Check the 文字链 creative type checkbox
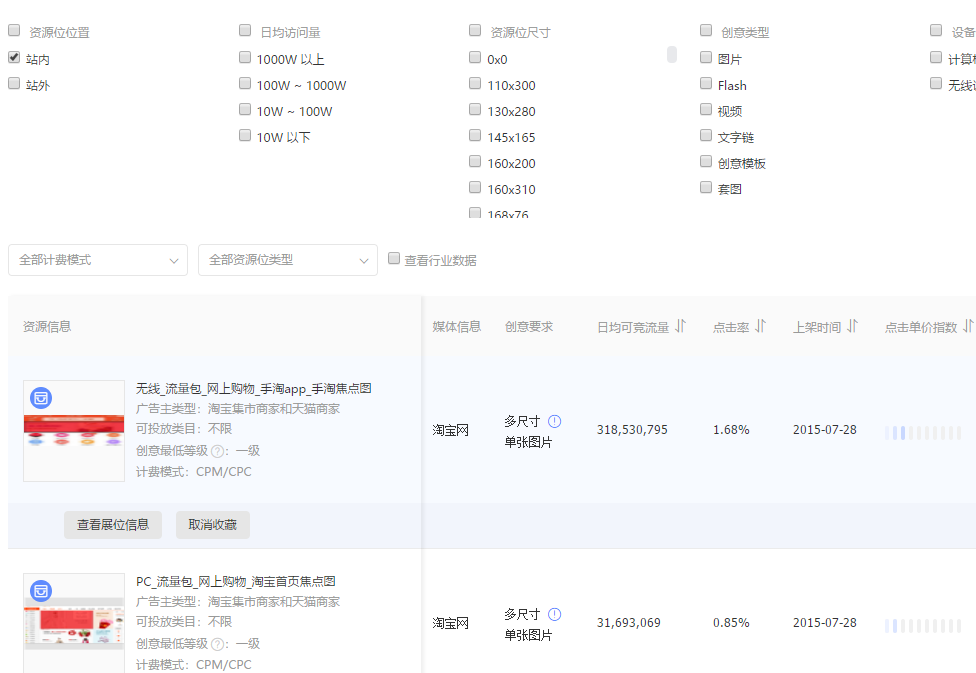Image resolution: width=976 pixels, height=673 pixels. [706, 136]
